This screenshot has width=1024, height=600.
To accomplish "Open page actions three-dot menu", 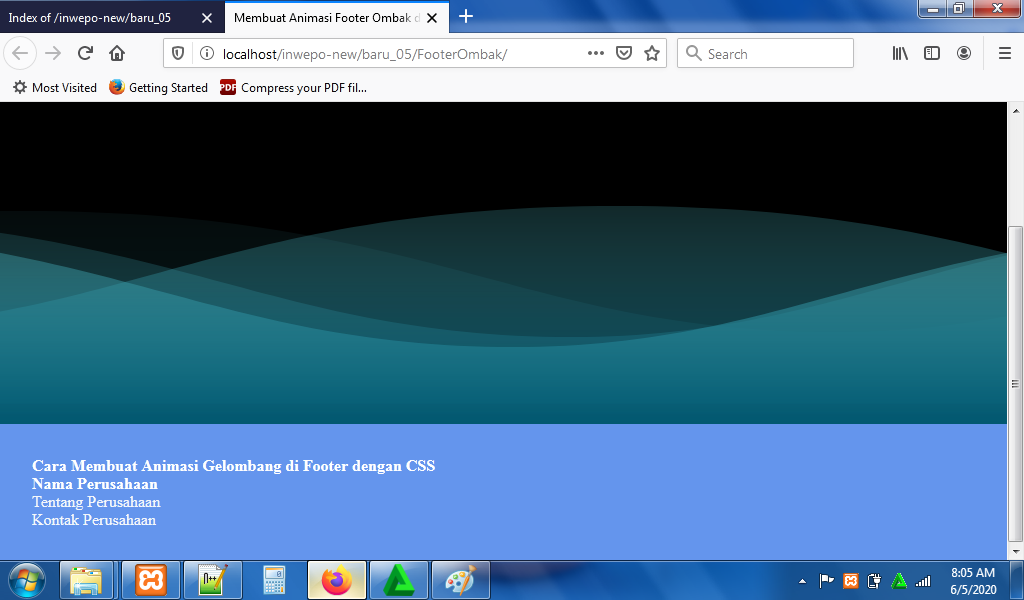I will point(596,54).
